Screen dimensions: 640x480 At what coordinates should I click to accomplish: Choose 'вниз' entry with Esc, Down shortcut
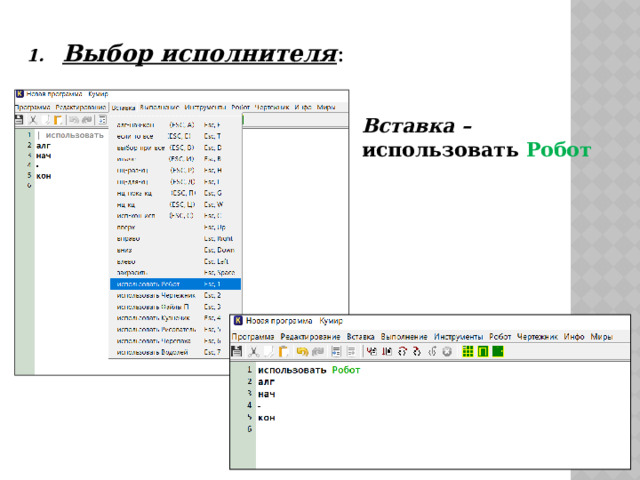click(x=176, y=250)
